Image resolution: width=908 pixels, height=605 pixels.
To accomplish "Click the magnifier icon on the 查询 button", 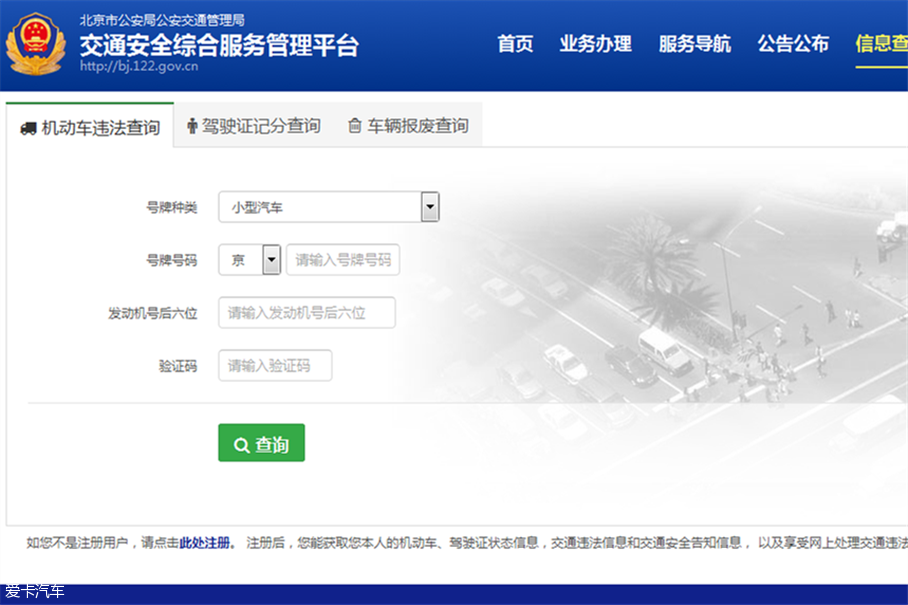I will (241, 445).
